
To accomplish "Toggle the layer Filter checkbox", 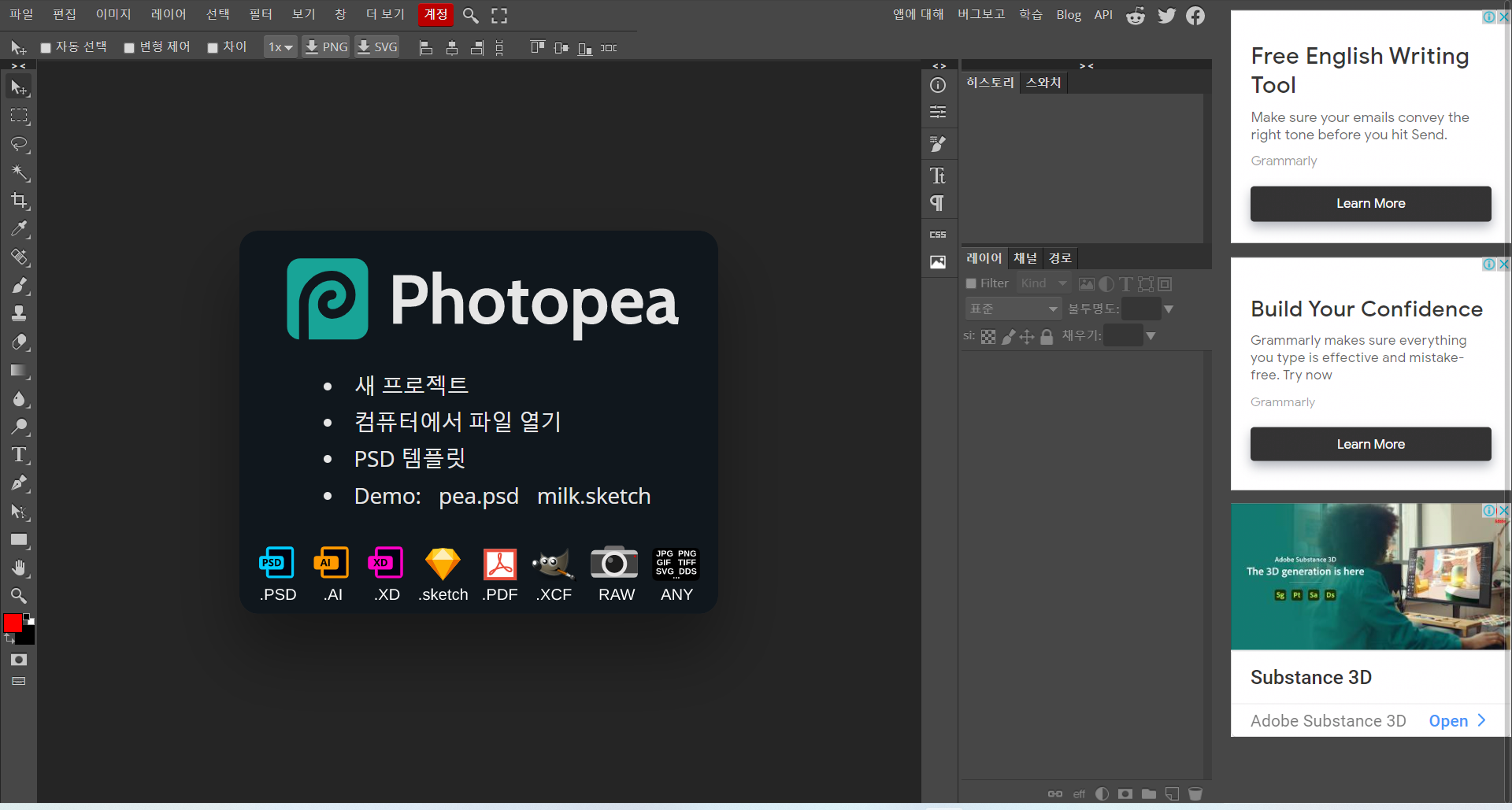I will [971, 283].
